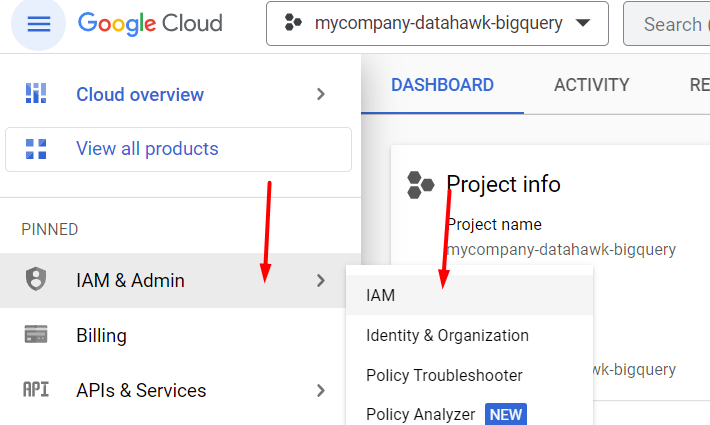Click the Project info heading
Viewport: 710px width, 425px height.
click(x=503, y=184)
